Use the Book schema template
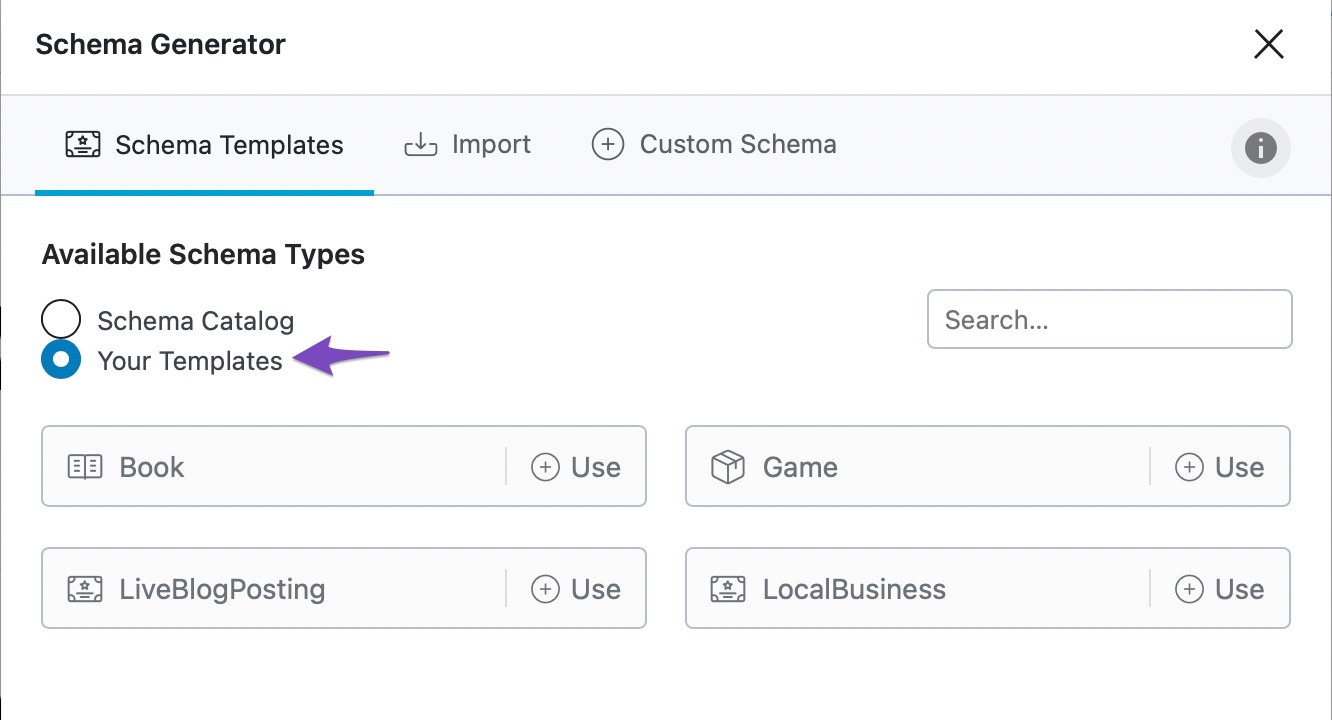 pyautogui.click(x=576, y=467)
